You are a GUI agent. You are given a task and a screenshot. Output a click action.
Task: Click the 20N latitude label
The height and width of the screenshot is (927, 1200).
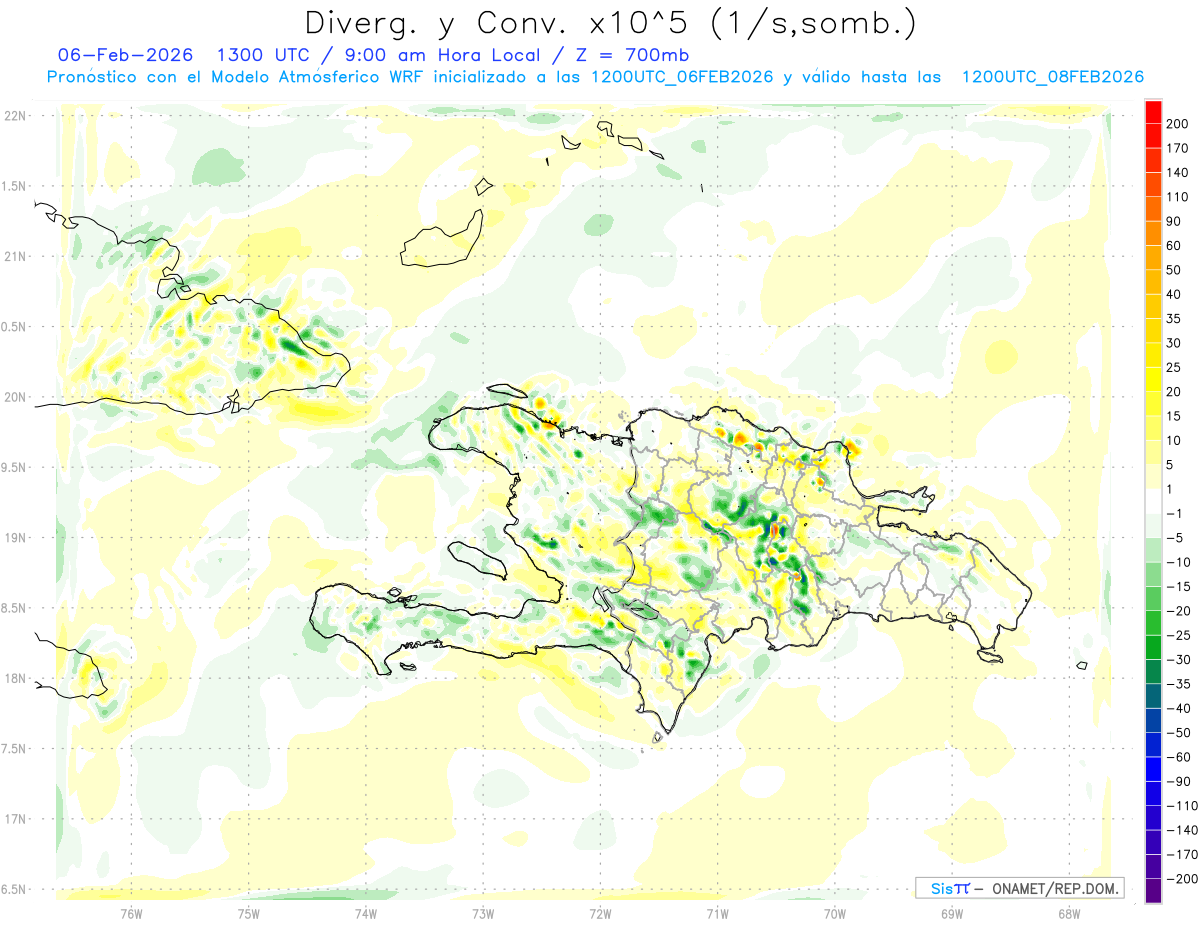click(15, 397)
